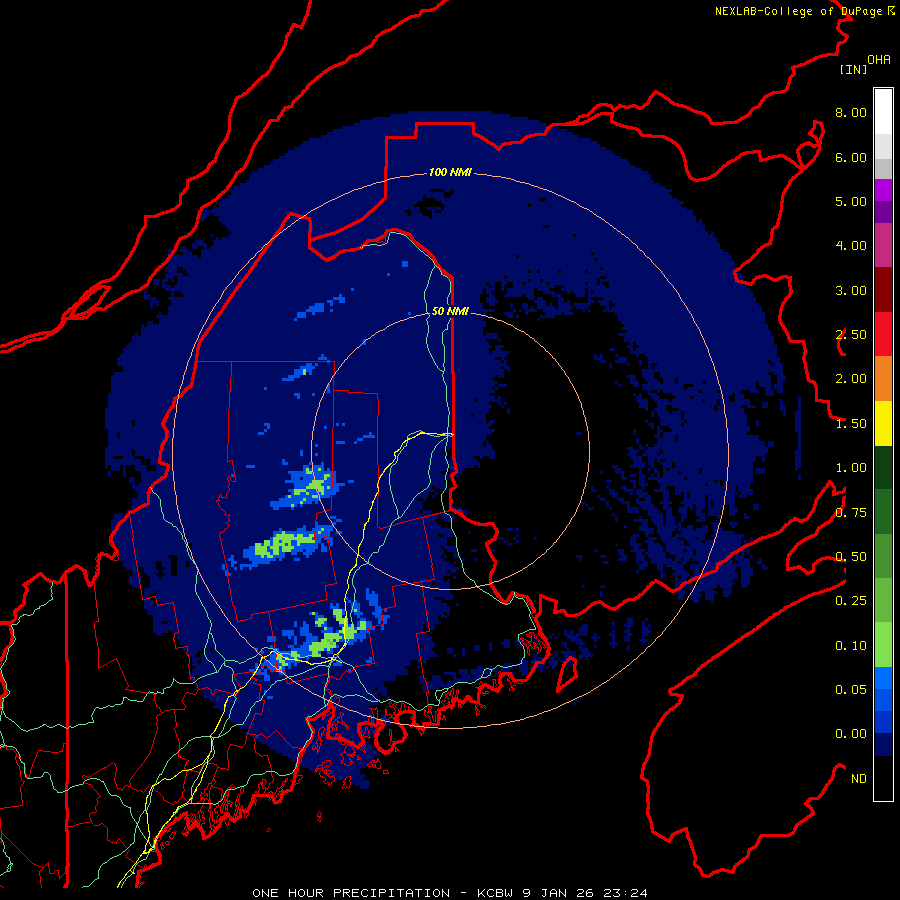Click the '100 NMI' range ring label
The width and height of the screenshot is (900, 900).
[450, 172]
